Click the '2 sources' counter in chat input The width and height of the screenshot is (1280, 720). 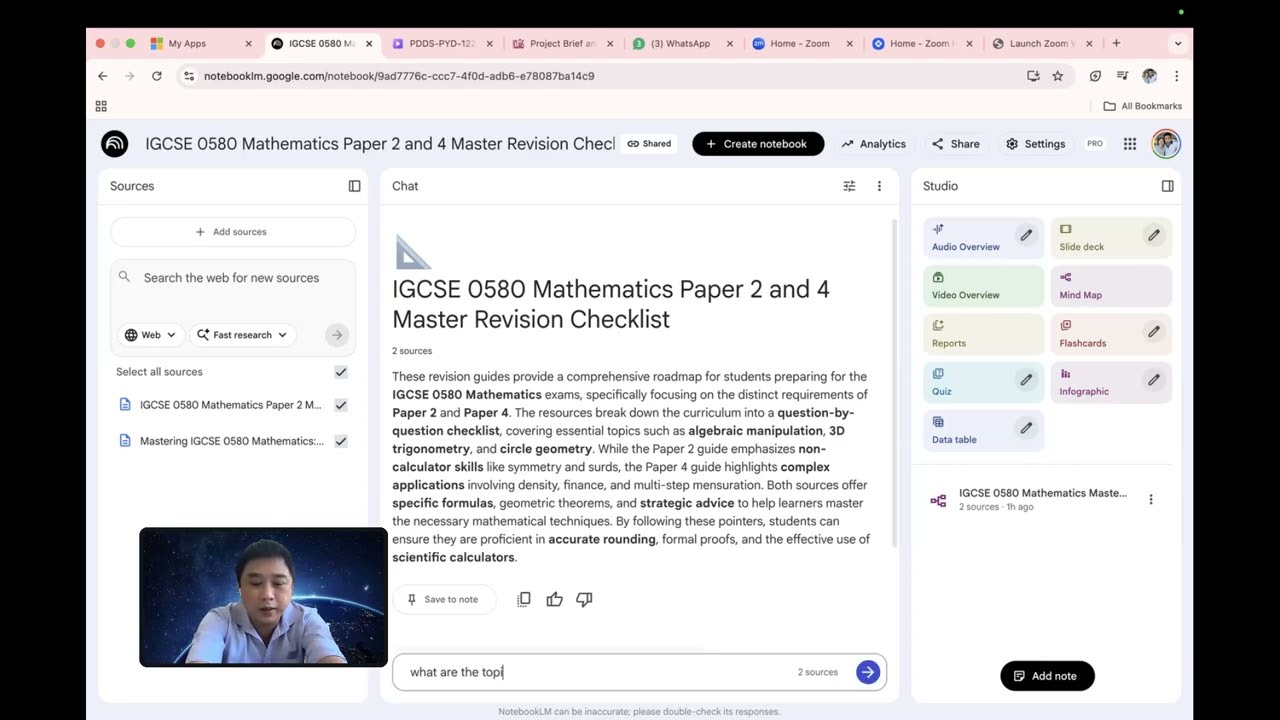coord(817,672)
